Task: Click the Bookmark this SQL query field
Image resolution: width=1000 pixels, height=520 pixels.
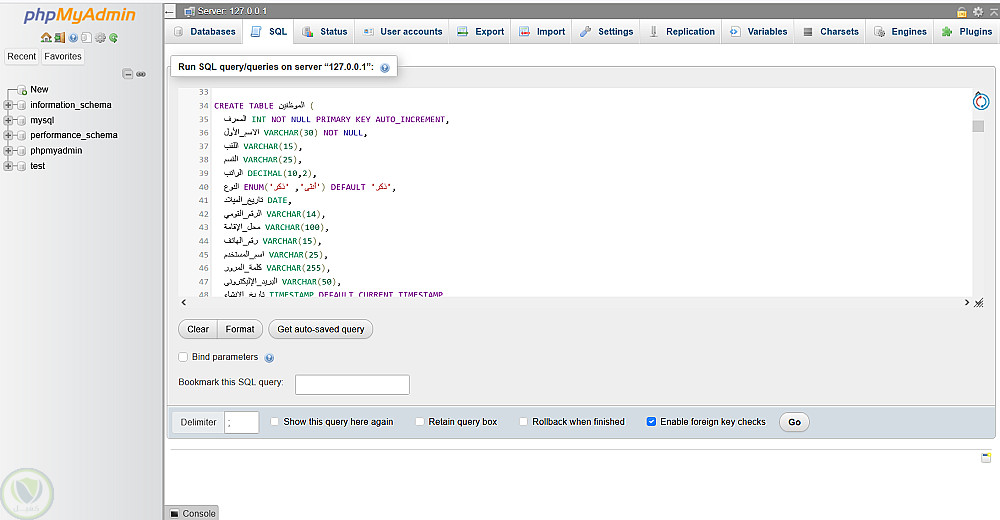Action: pyautogui.click(x=352, y=385)
